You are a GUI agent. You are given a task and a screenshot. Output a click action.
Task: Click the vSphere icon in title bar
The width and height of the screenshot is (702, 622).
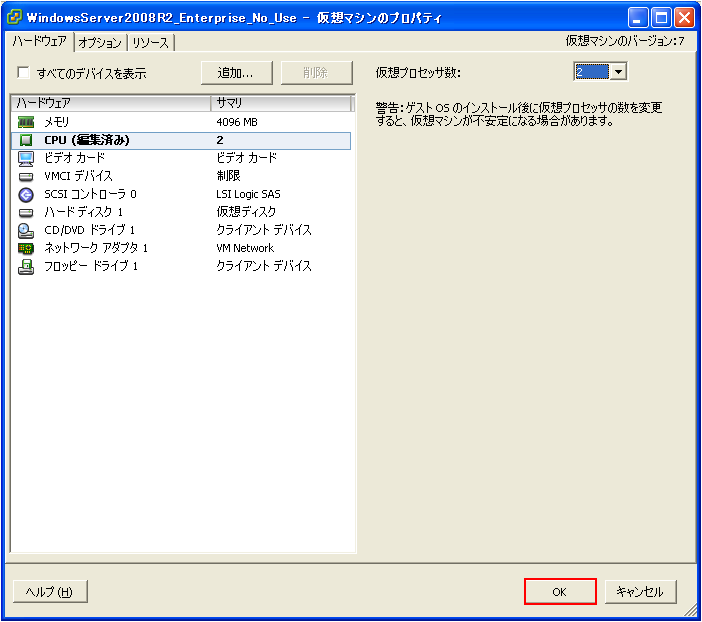(14, 17)
